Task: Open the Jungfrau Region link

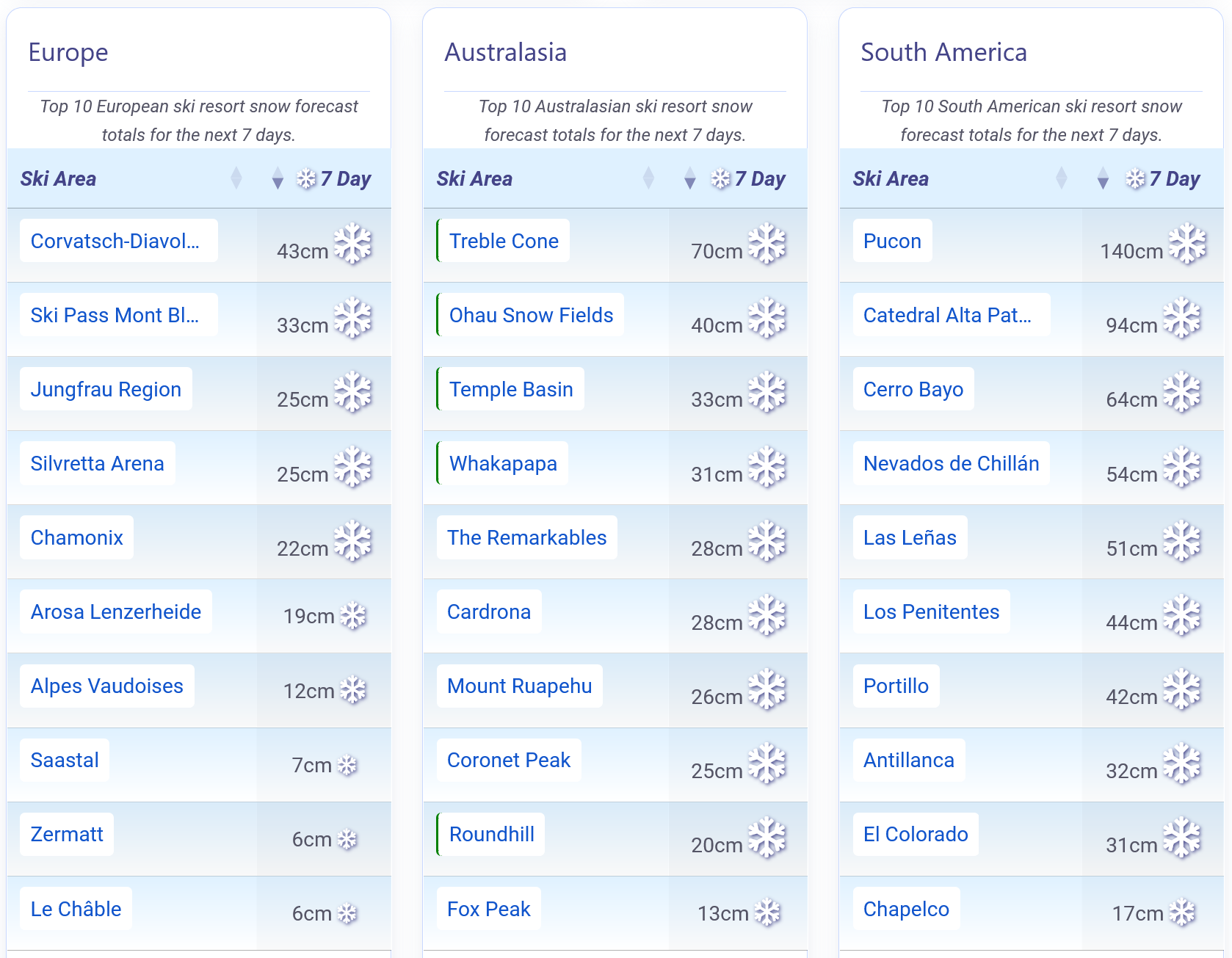Action: click(106, 389)
